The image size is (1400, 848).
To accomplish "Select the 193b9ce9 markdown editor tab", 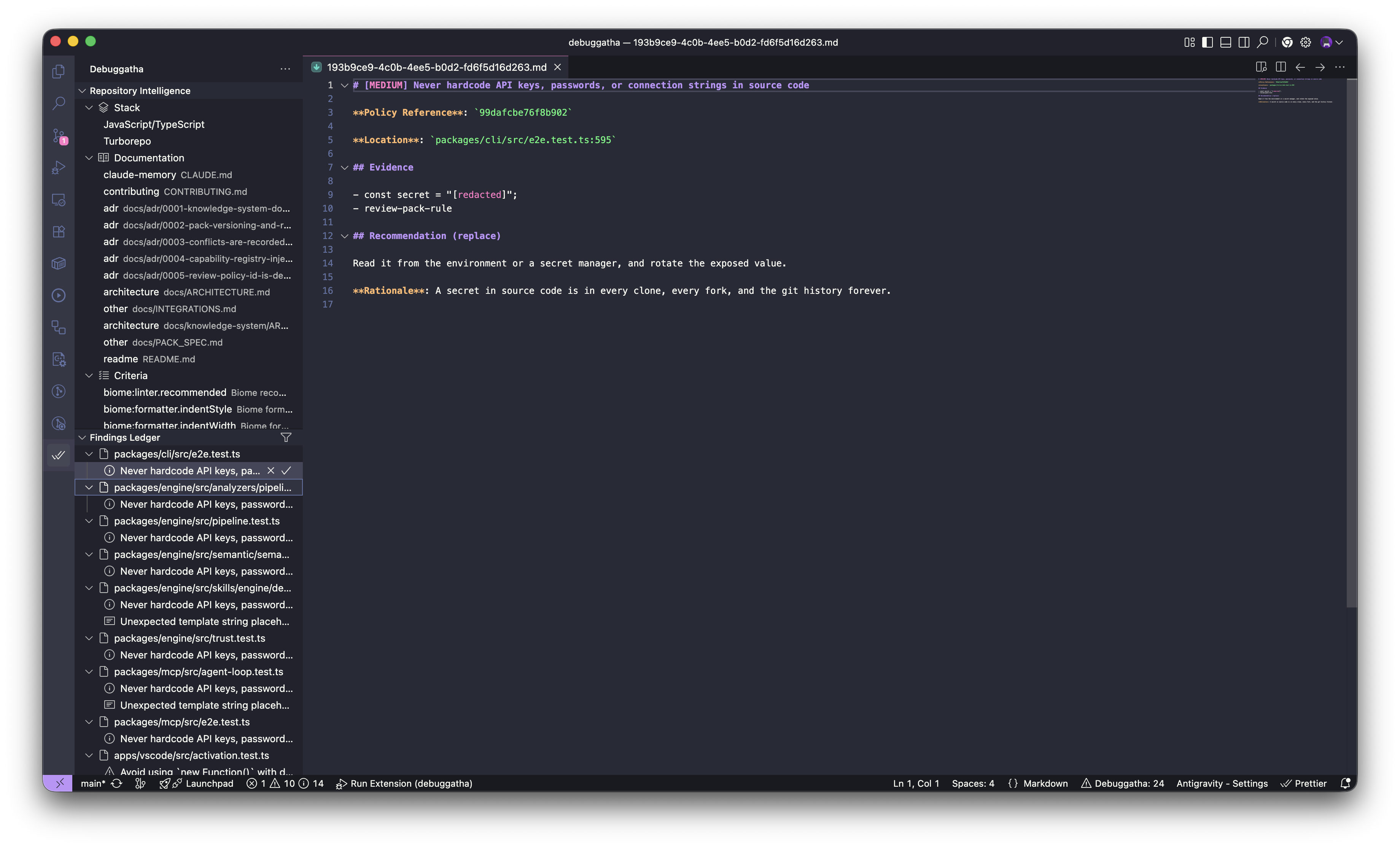I will pos(436,67).
